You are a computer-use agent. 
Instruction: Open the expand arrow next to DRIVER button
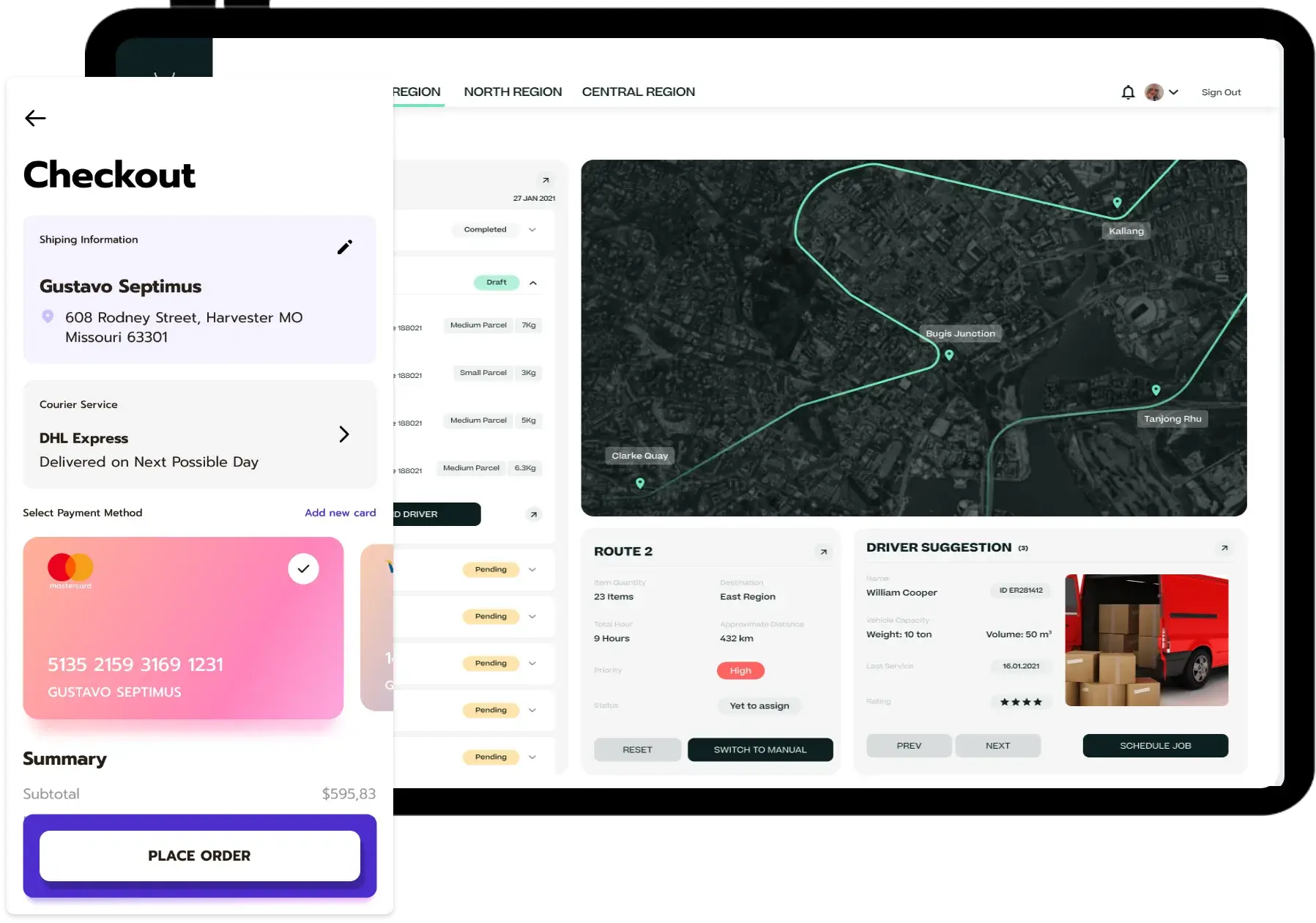[534, 514]
